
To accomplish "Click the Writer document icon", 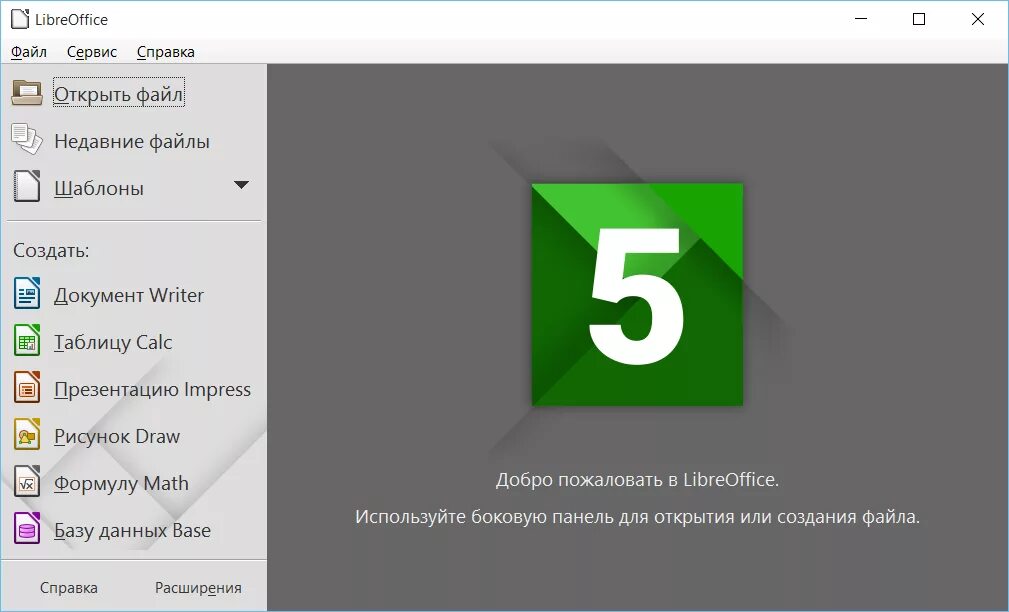I will 27,293.
